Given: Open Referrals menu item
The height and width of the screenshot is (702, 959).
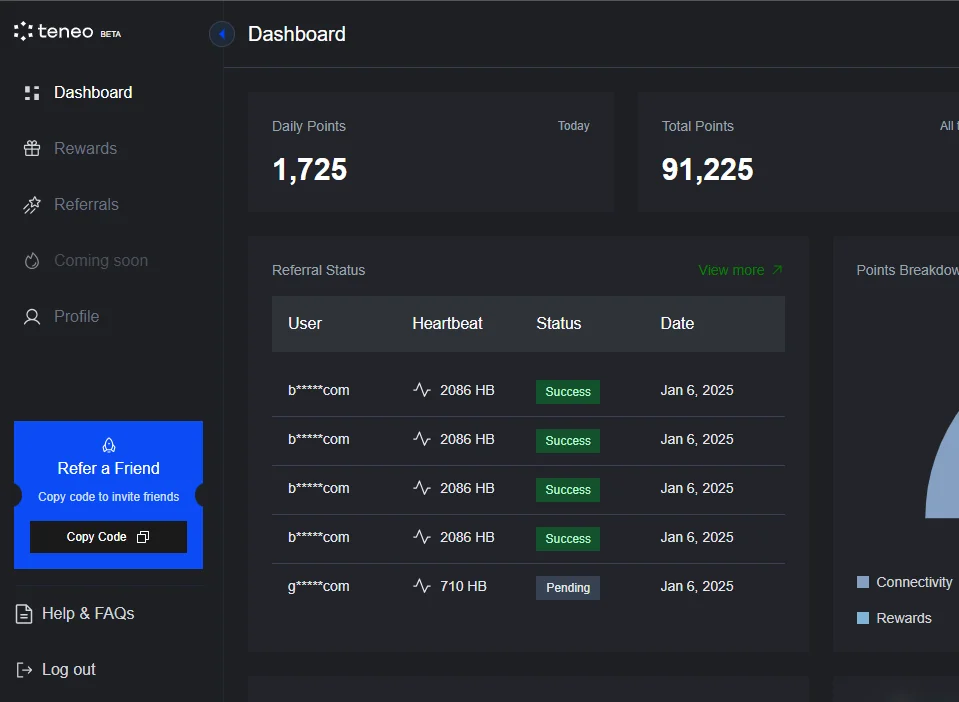Looking at the screenshot, I should point(86,204).
